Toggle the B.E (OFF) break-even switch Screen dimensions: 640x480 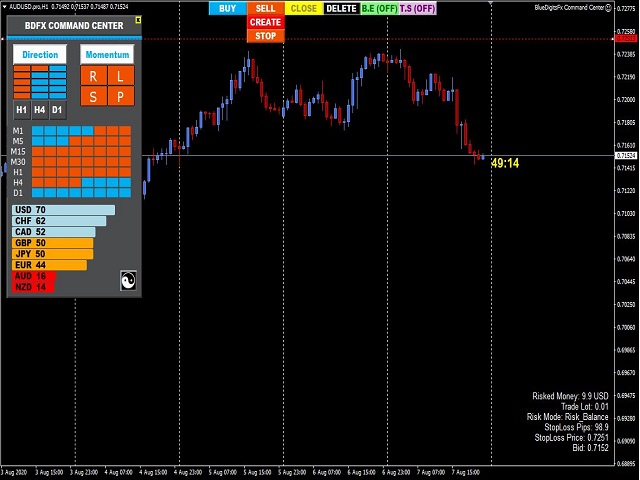[380, 8]
